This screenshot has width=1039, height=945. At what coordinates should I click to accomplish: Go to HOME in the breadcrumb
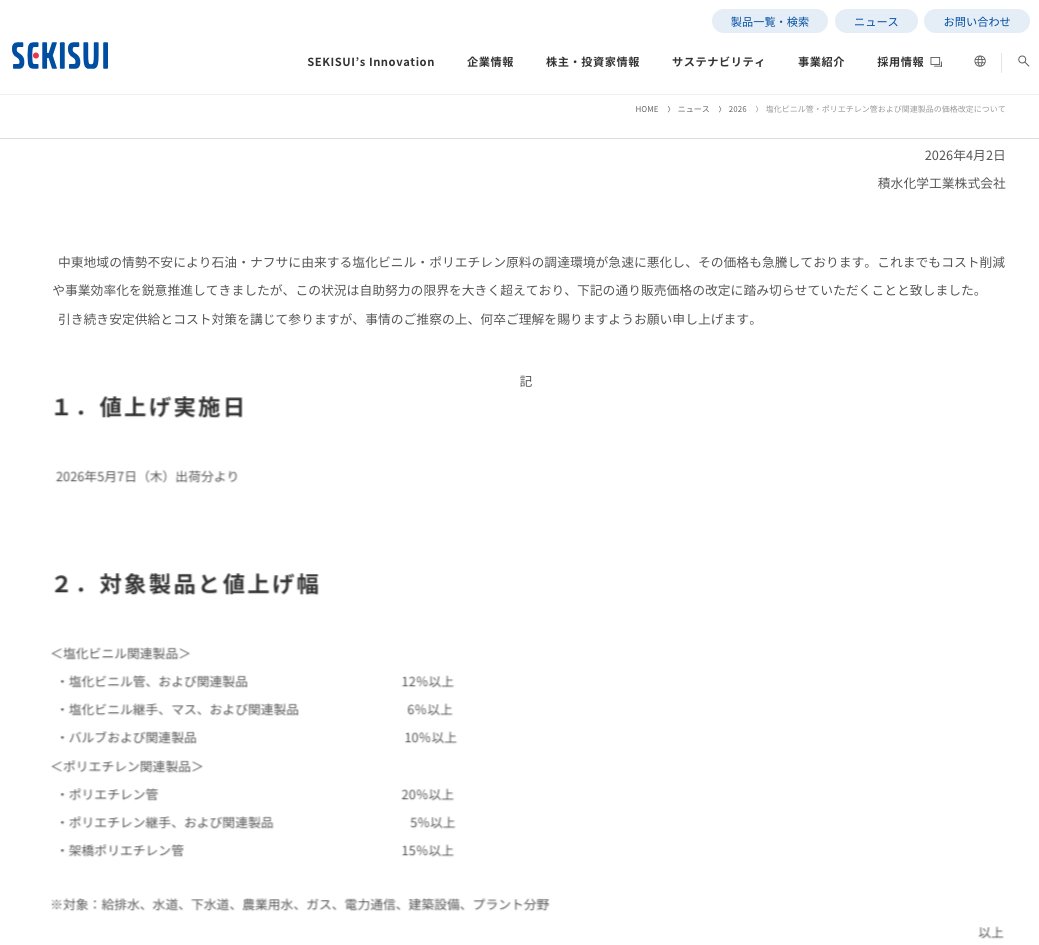[647, 109]
